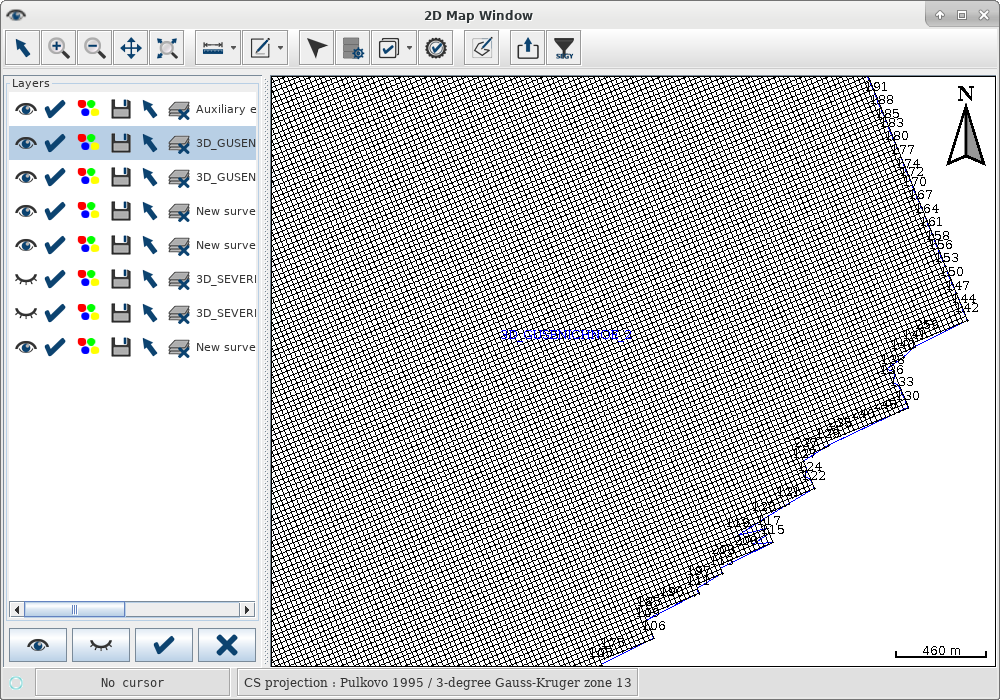The height and width of the screenshot is (700, 1000).
Task: Open the ruler tool dropdown arrow
Action: click(x=233, y=48)
